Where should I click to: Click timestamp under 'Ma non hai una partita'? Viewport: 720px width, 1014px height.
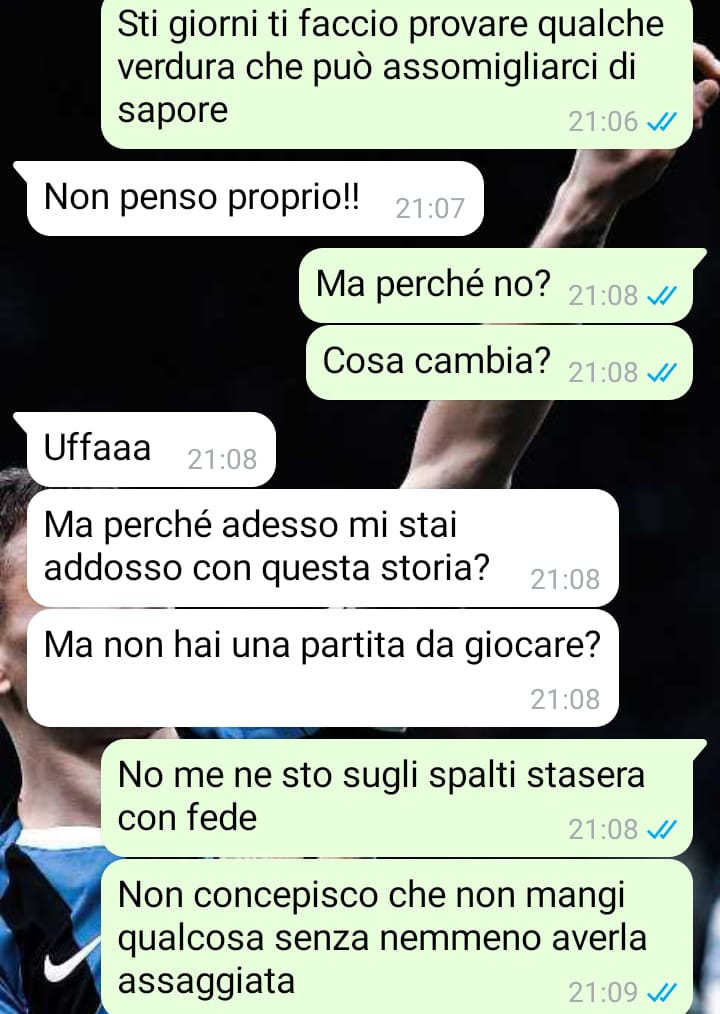565,700
